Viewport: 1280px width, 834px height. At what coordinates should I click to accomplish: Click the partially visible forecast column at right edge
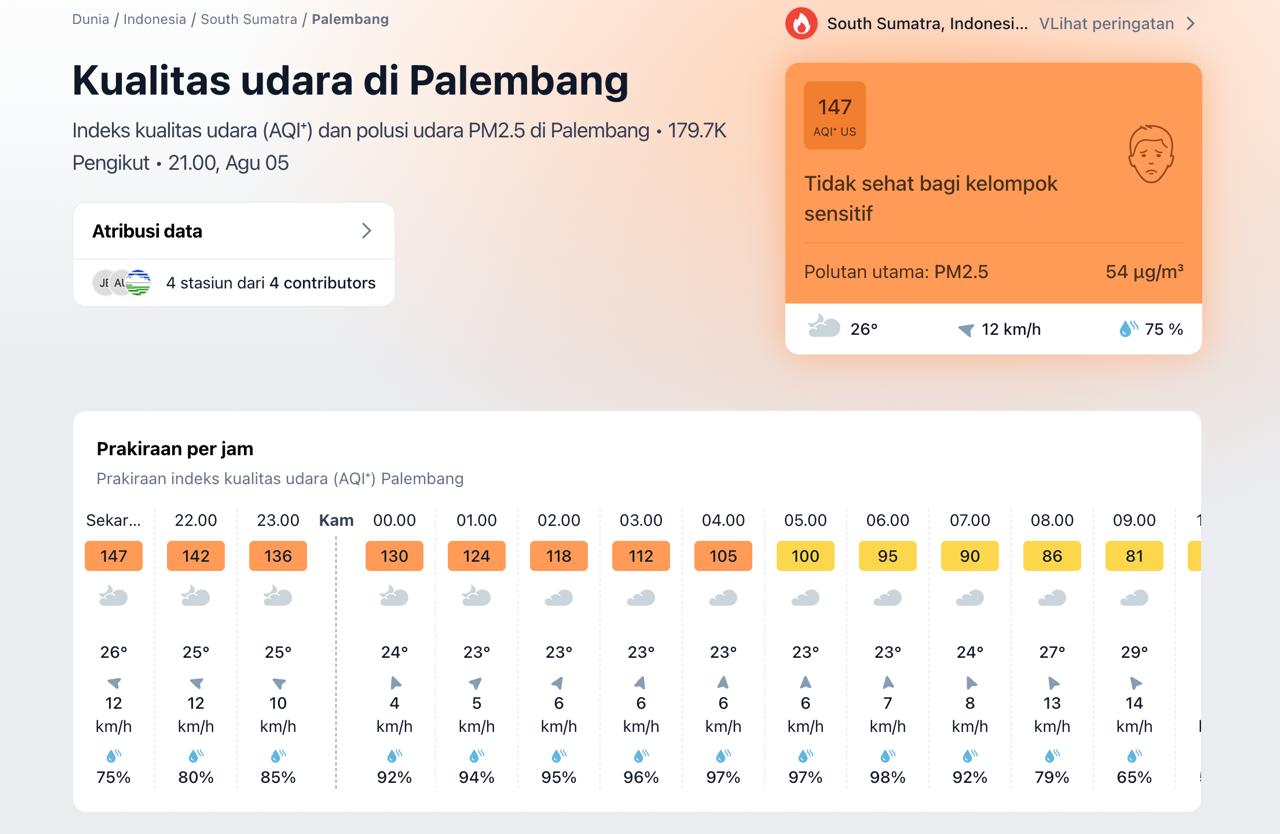[x=1194, y=648]
